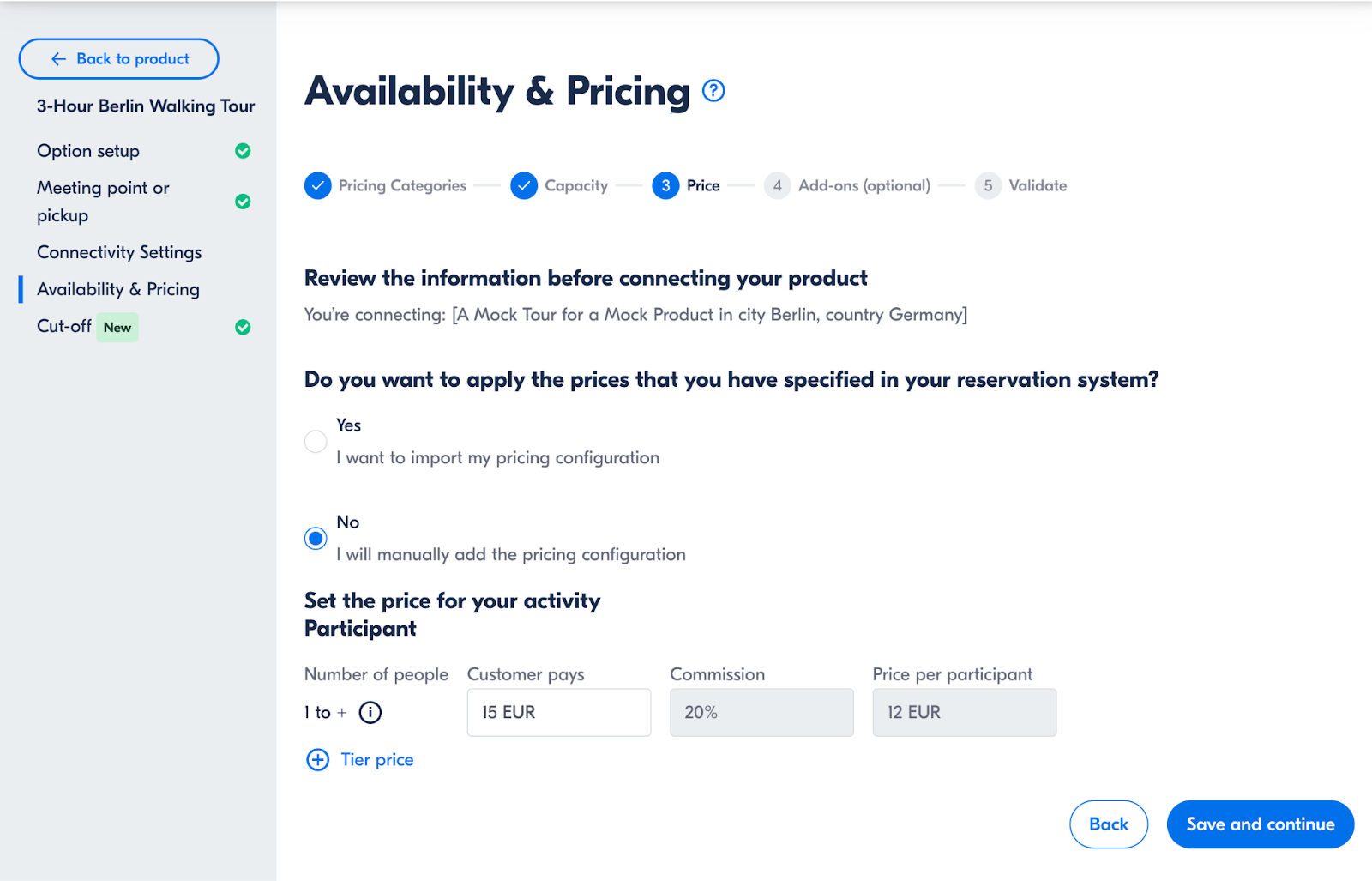The width and height of the screenshot is (1372, 881).
Task: Click the green check beside Cut-off
Action: click(x=243, y=327)
